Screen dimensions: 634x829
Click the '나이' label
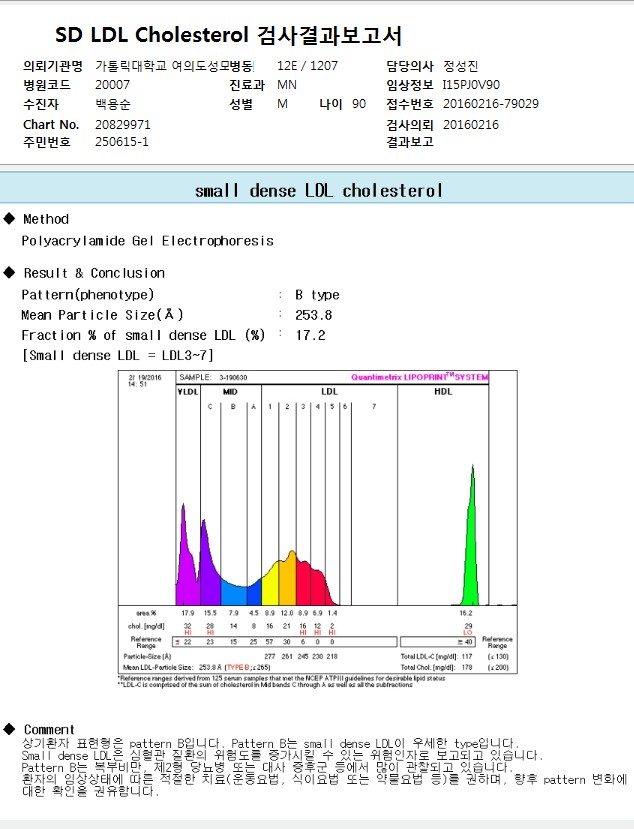(x=330, y=104)
